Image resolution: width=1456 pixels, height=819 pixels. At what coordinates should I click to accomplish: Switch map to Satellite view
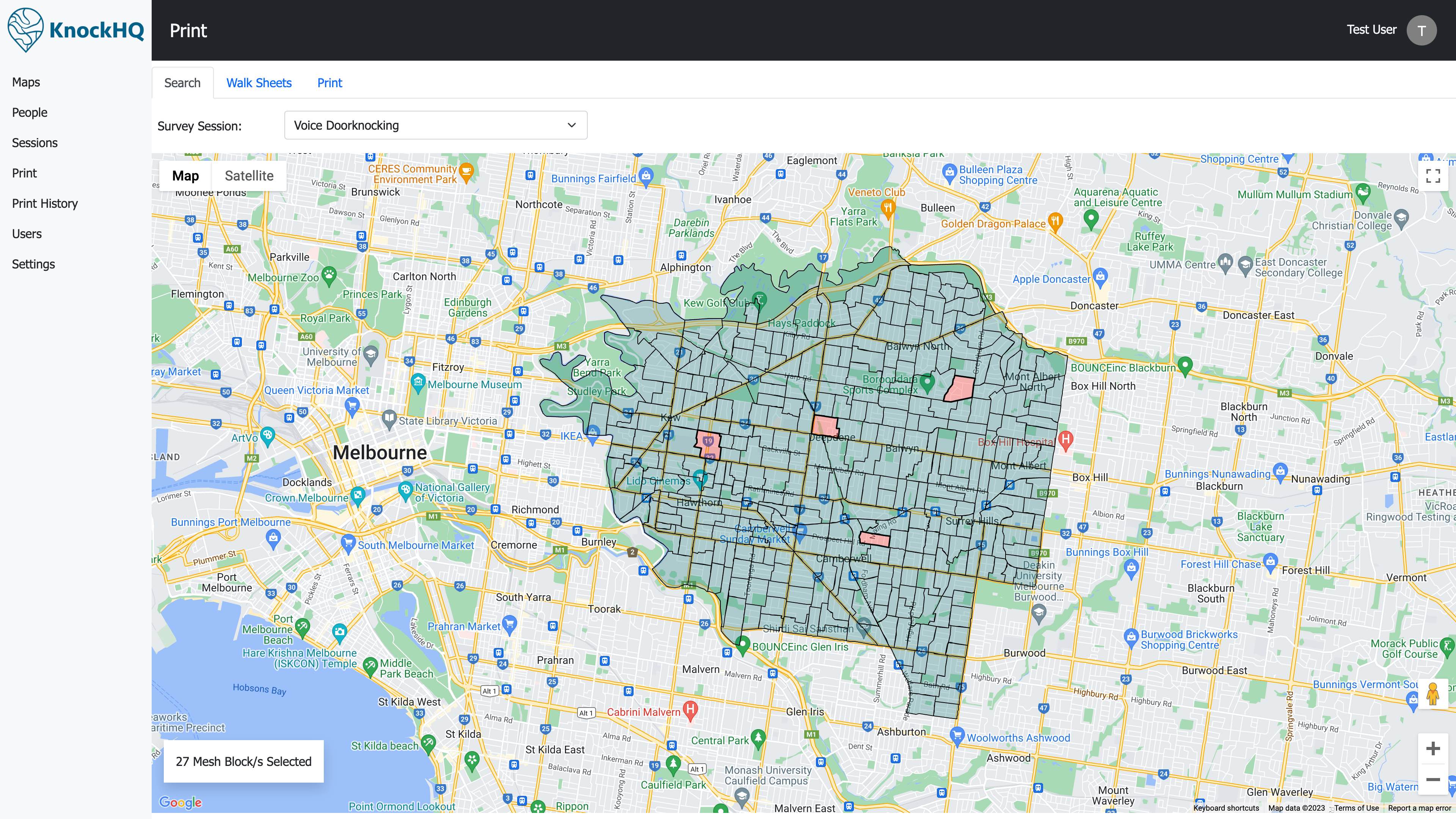click(x=249, y=176)
